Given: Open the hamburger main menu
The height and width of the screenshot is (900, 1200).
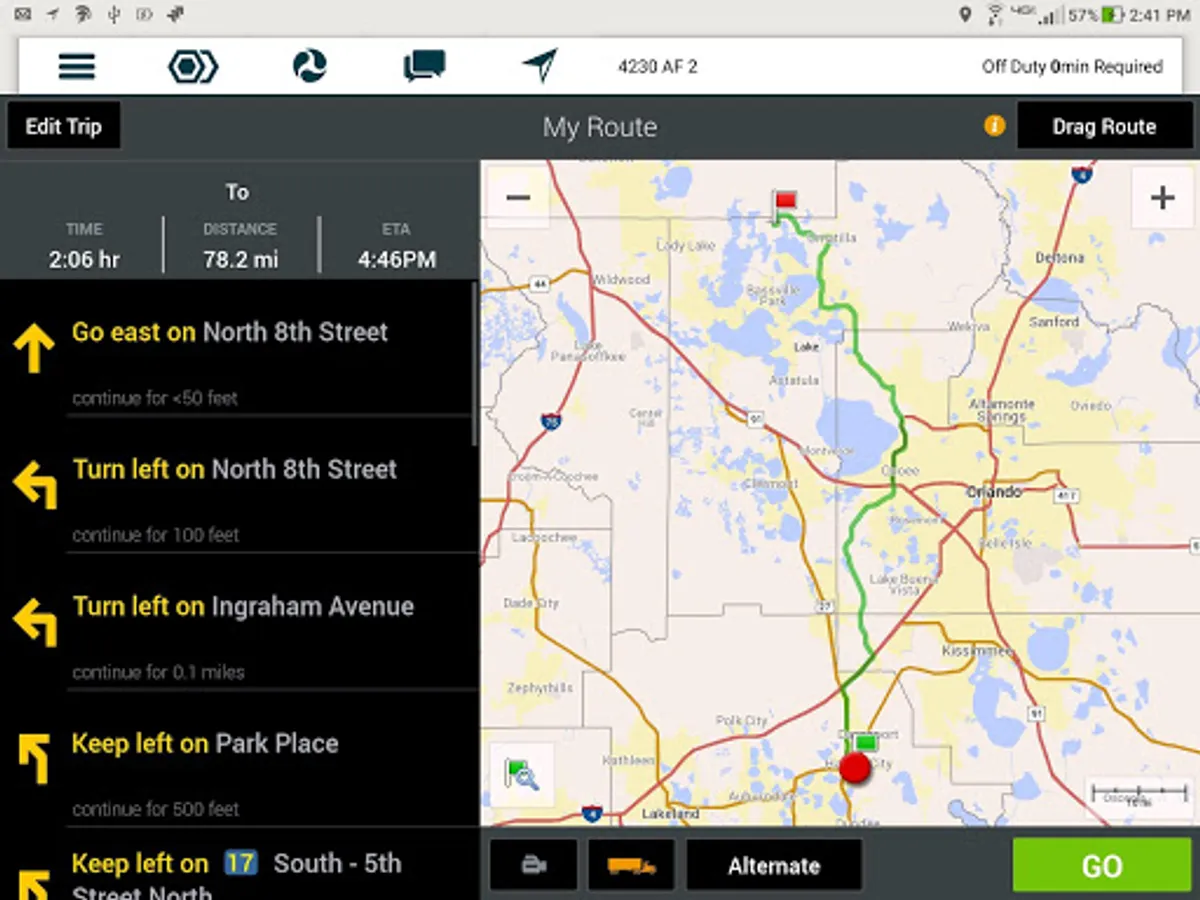Looking at the screenshot, I should [x=77, y=67].
